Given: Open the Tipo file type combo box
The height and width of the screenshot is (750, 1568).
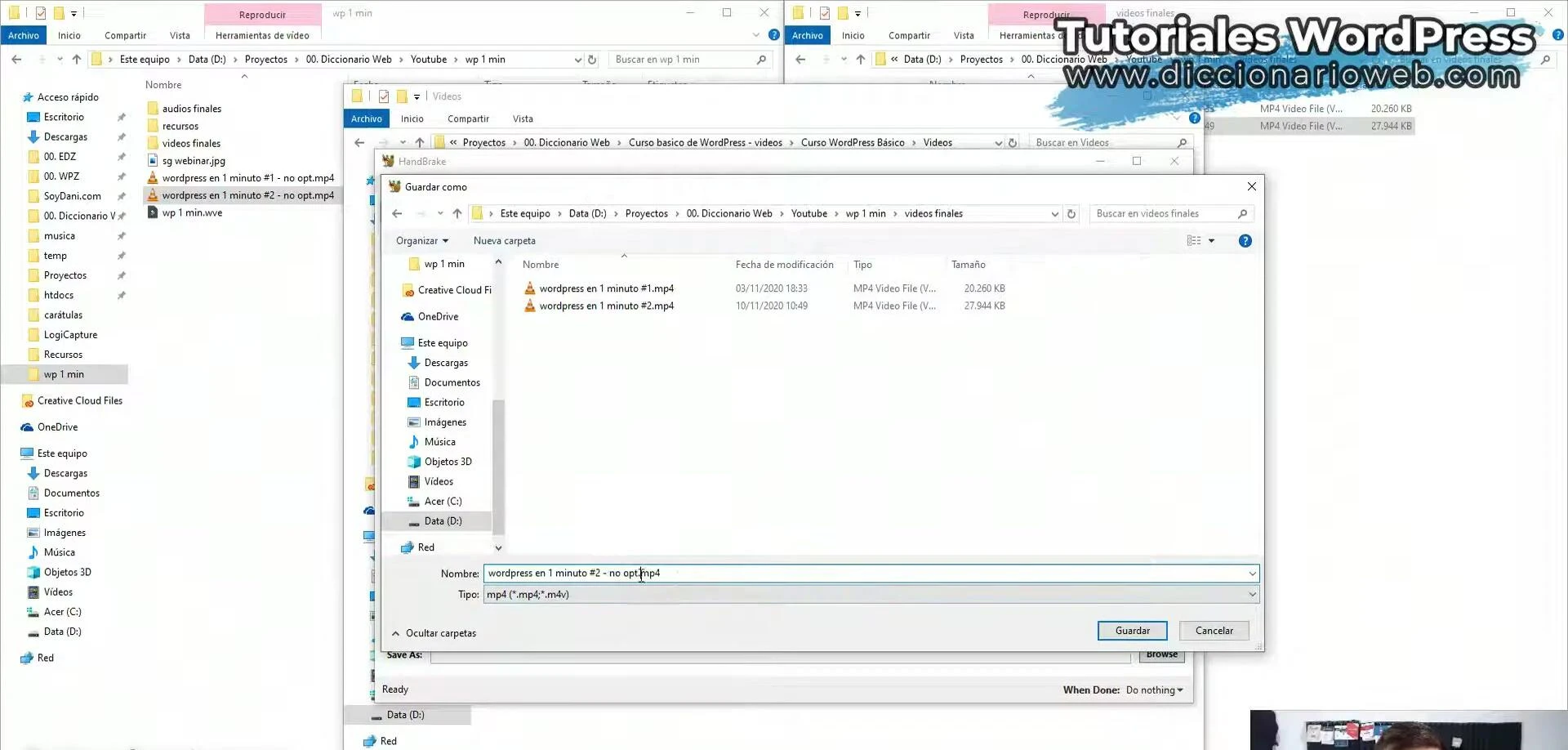Looking at the screenshot, I should point(871,595).
